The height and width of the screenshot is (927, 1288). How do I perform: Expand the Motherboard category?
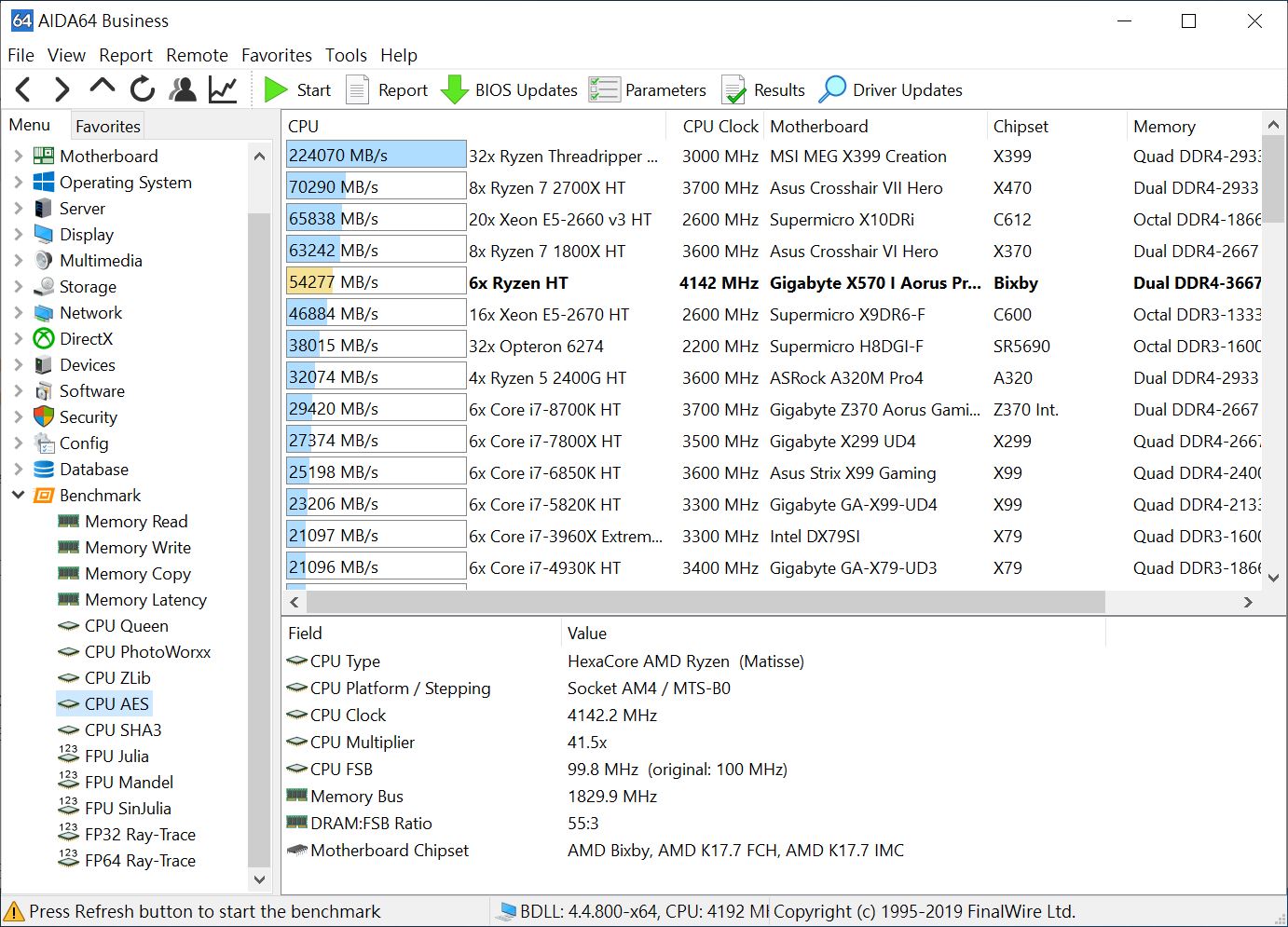pyautogui.click(x=19, y=156)
